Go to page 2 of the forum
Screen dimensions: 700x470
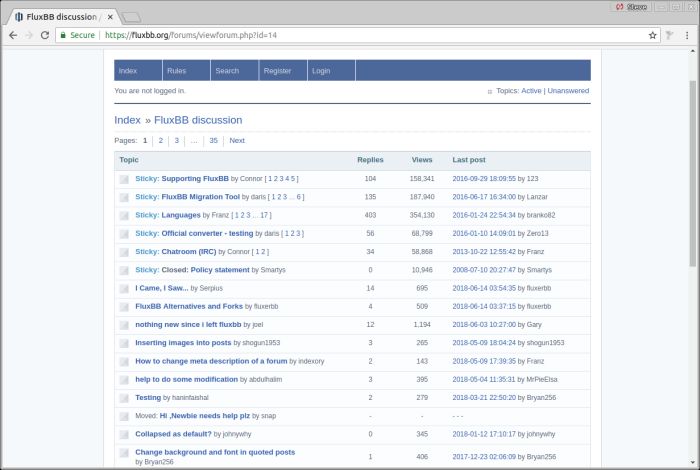click(161, 141)
